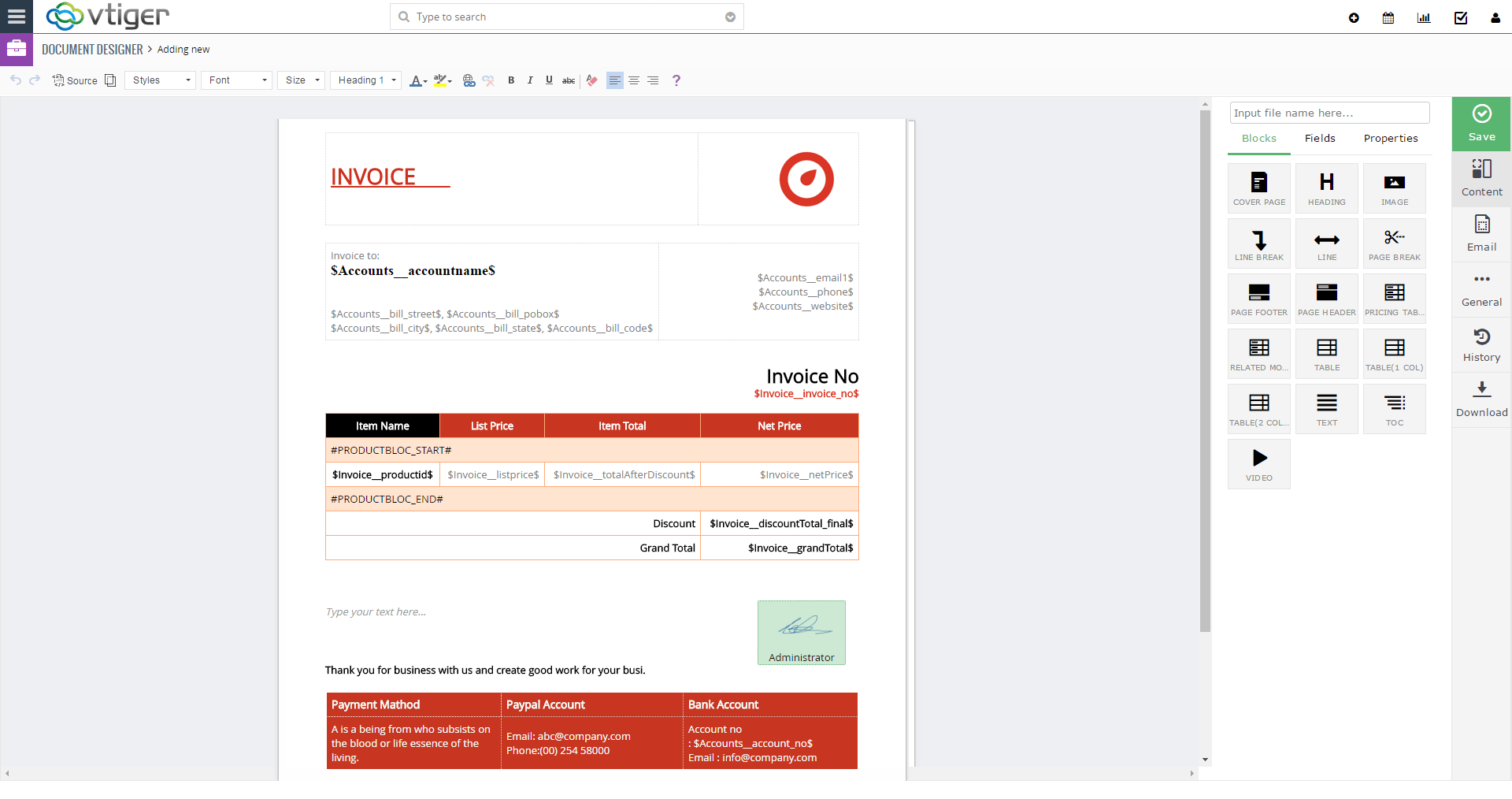
Task: Add a TOC block
Action: [x=1394, y=408]
